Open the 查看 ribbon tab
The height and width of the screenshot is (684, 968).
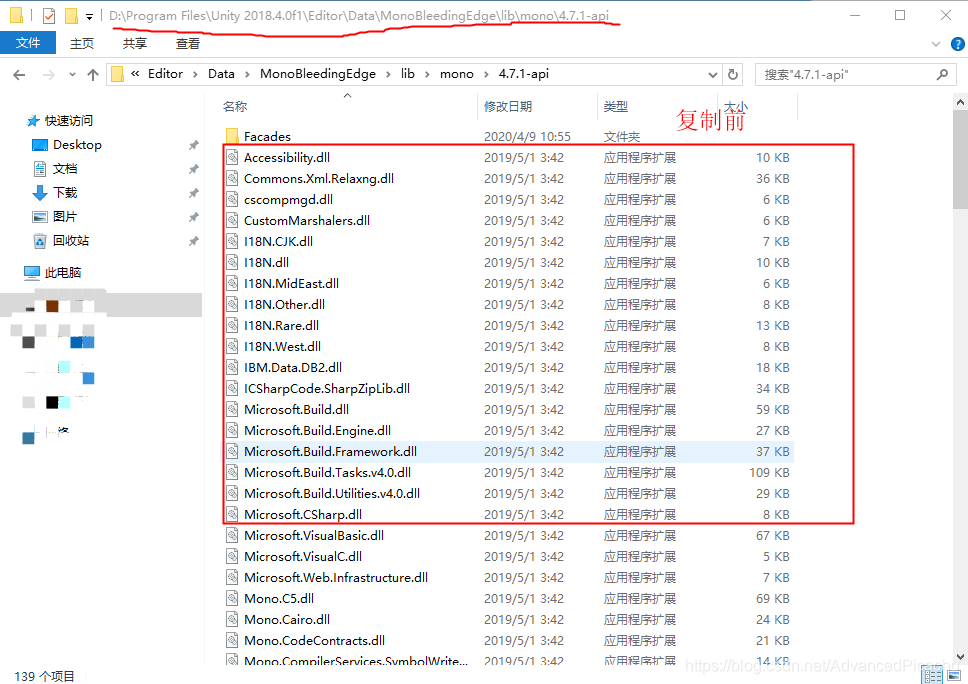(x=188, y=43)
